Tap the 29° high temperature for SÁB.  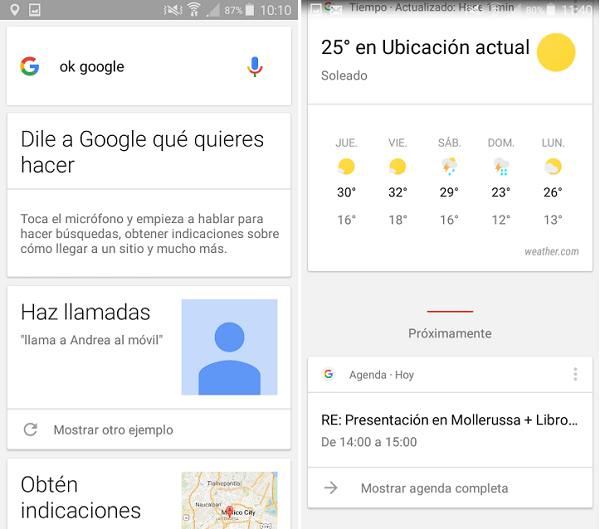coord(449,192)
